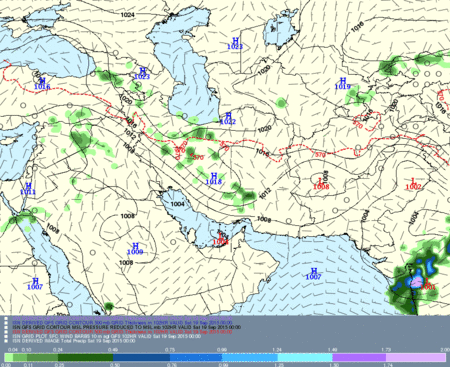This screenshot has height=367, width=450.
Task: Select the L 1008 low pressure marker
Action: [x=321, y=184]
